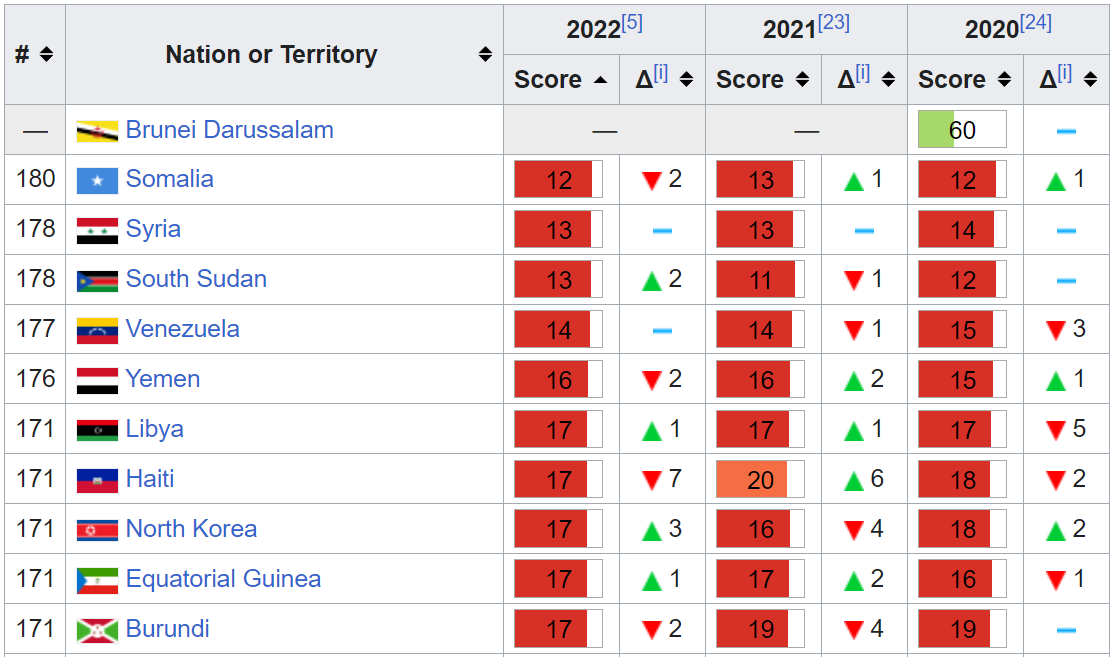Viewport: 1114px width, 657px height.
Task: Click the Equatorial Guinea flag icon
Action: coord(97,580)
